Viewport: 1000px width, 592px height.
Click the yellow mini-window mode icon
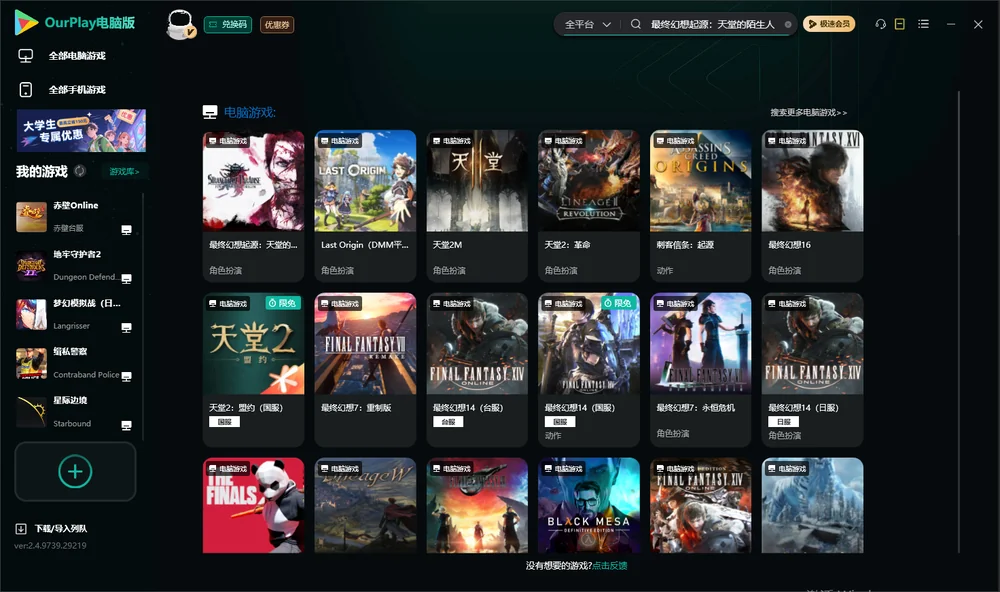(900, 24)
